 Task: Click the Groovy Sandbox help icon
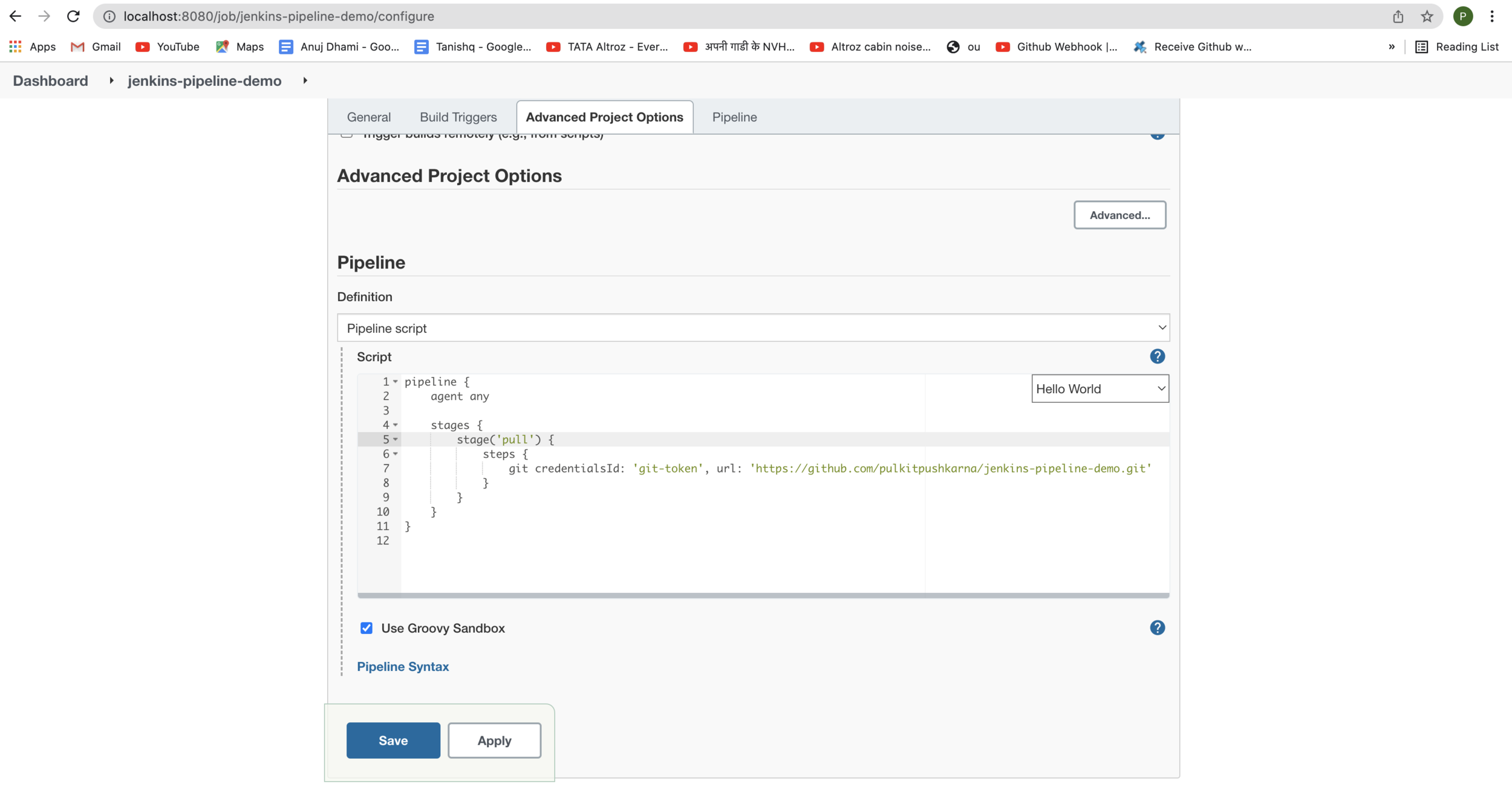tap(1157, 627)
